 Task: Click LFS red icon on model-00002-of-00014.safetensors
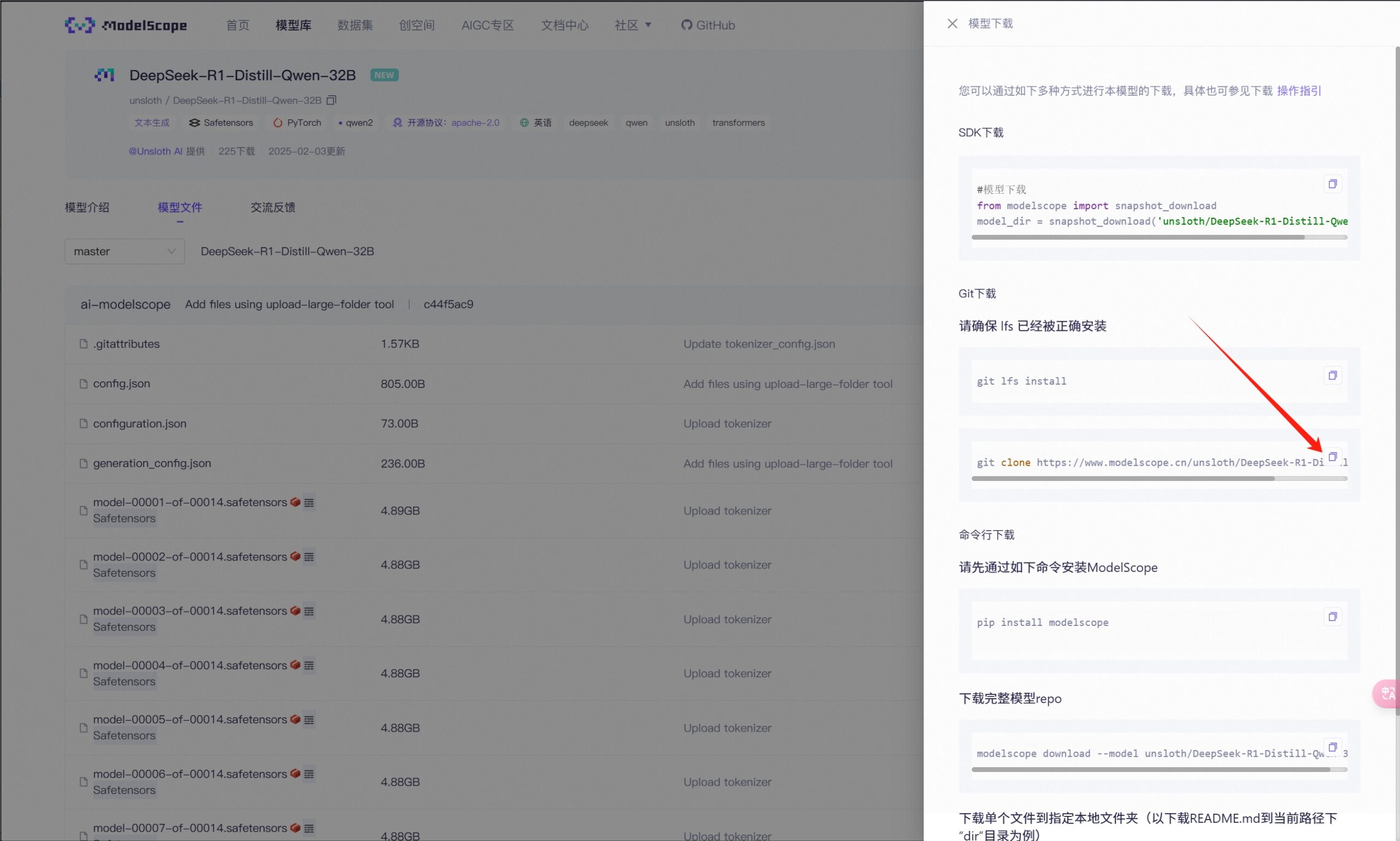tap(295, 556)
